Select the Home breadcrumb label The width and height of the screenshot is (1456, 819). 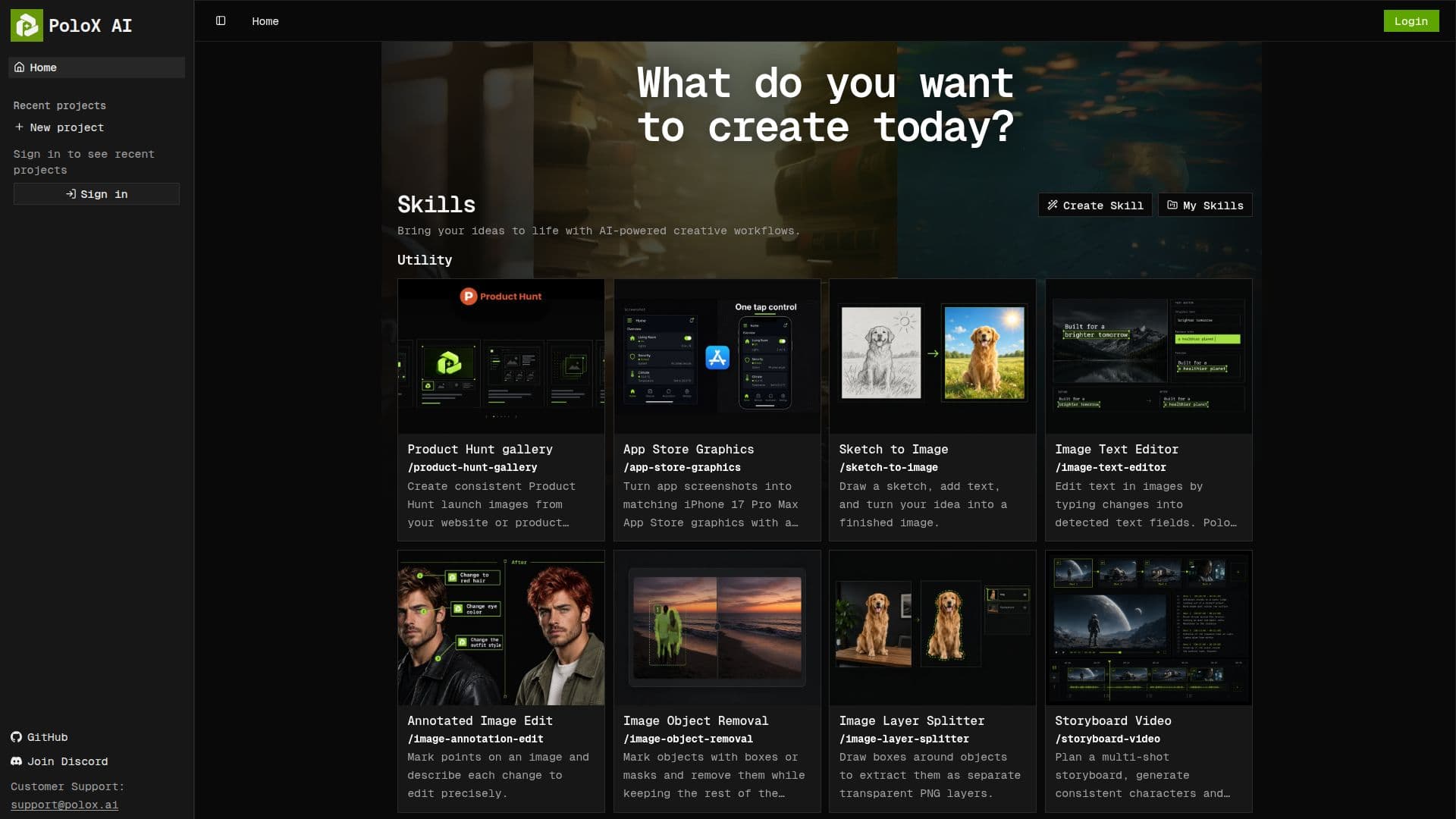[265, 21]
